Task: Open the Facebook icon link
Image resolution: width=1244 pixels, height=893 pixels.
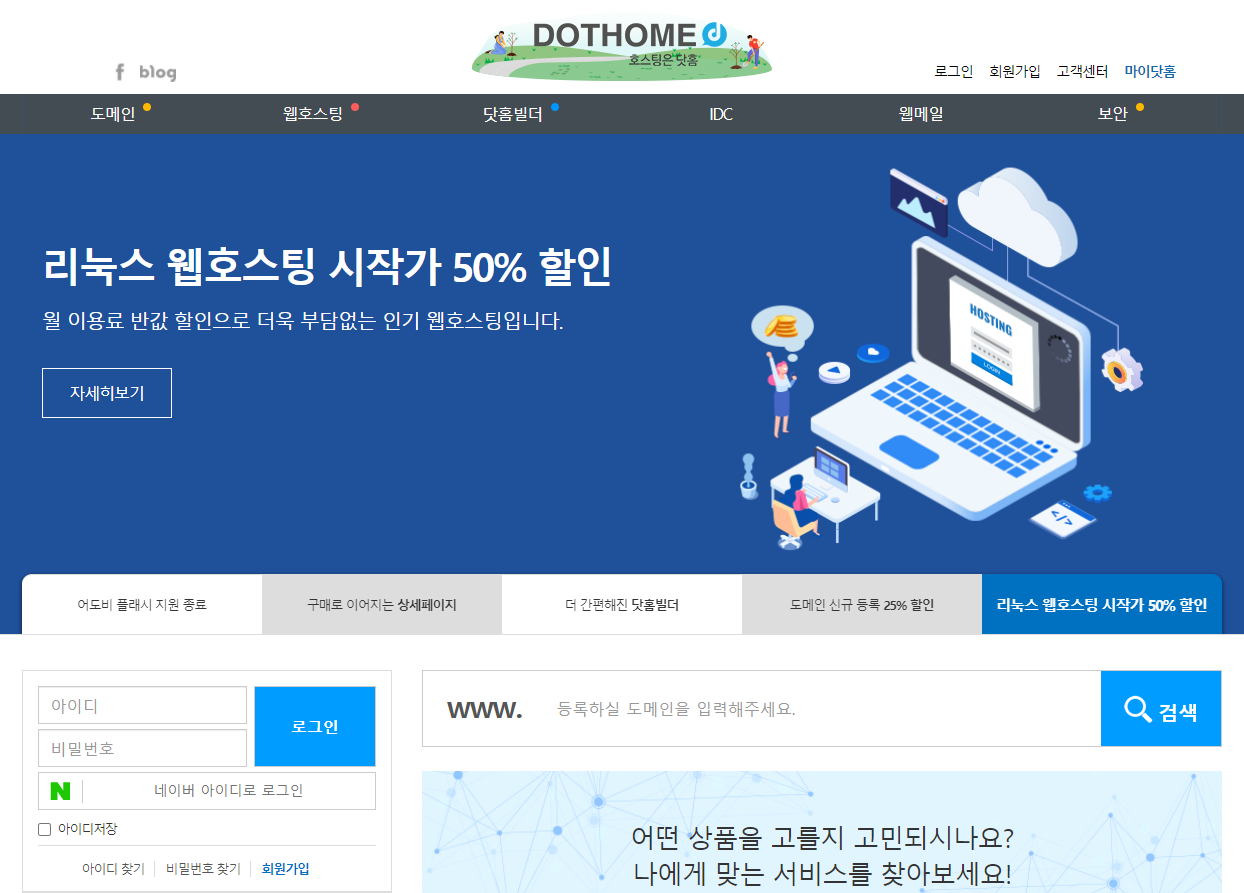Action: coord(120,72)
